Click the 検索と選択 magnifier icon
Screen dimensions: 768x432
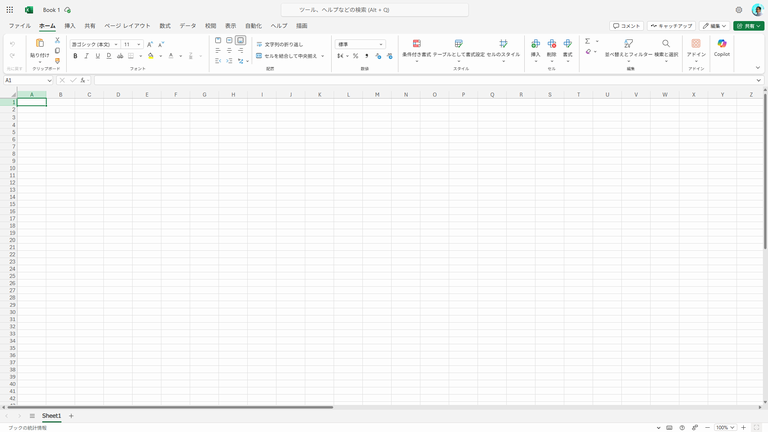point(666,44)
